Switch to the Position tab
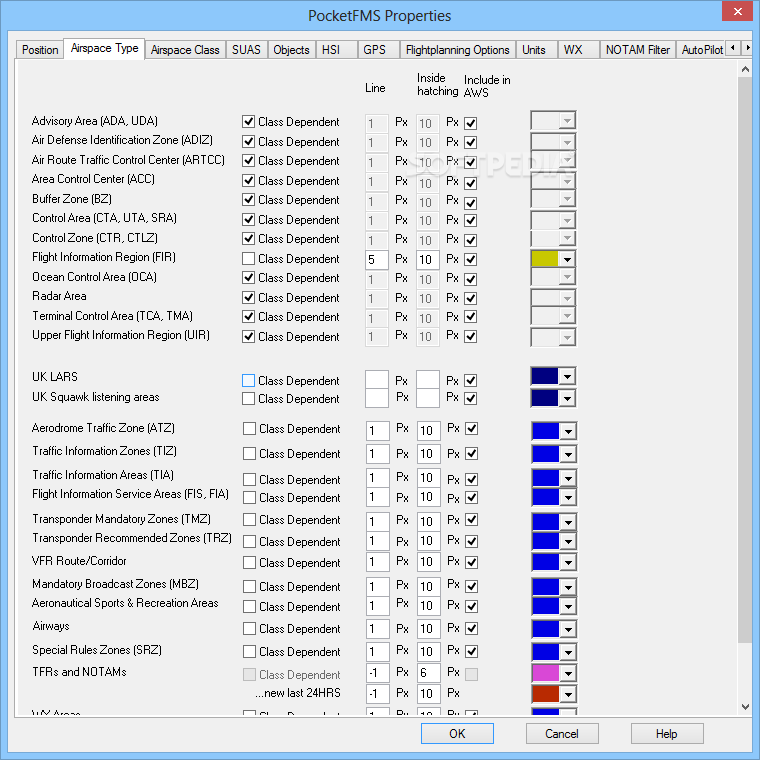760x760 pixels. [x=40, y=50]
